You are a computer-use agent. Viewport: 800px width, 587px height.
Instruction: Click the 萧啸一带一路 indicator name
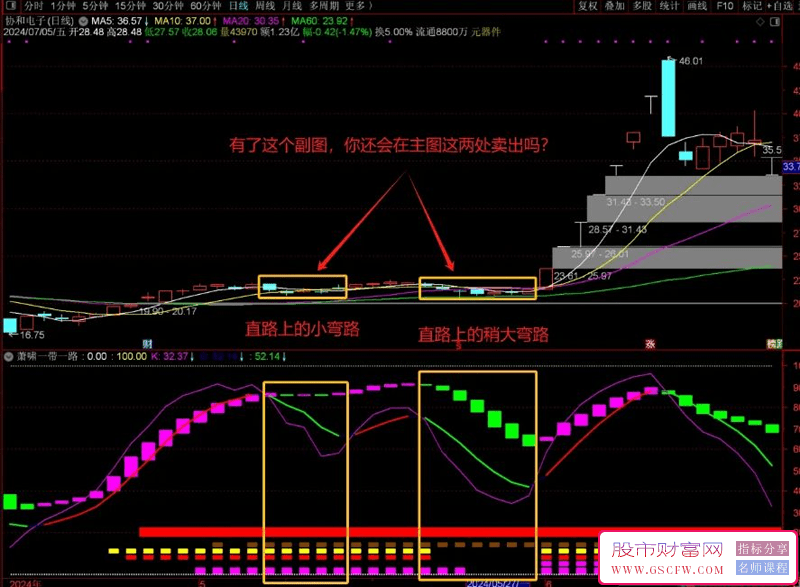tap(47, 356)
